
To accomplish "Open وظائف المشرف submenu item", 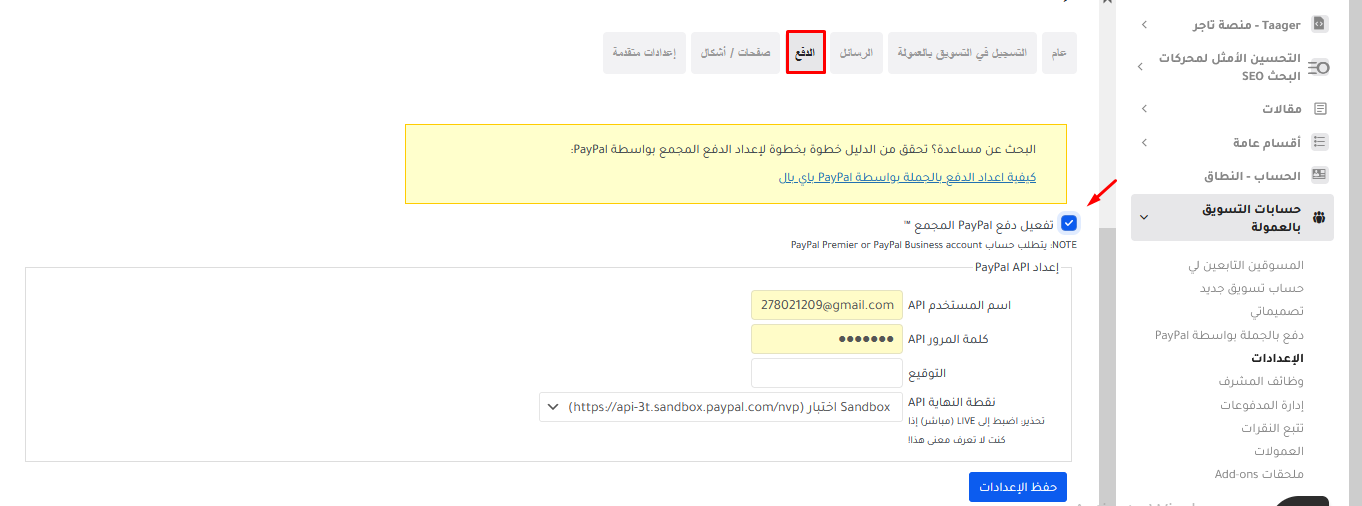I will [x=1261, y=381].
